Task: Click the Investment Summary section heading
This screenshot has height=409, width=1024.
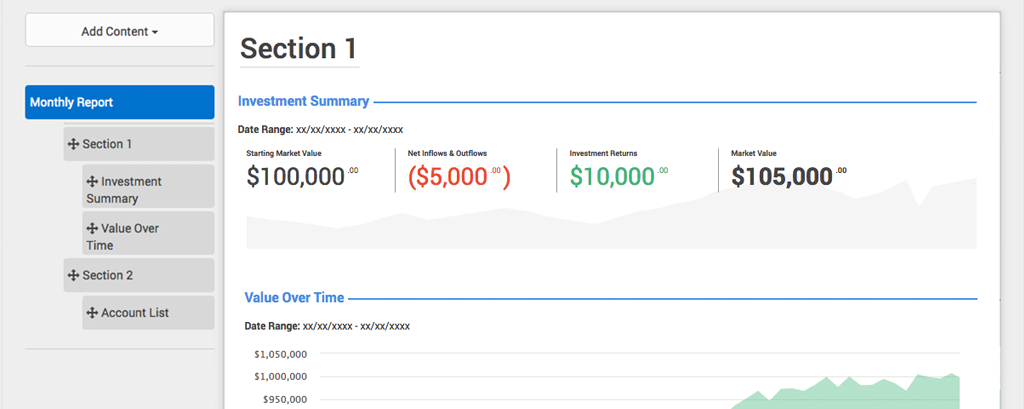Action: pyautogui.click(x=303, y=101)
